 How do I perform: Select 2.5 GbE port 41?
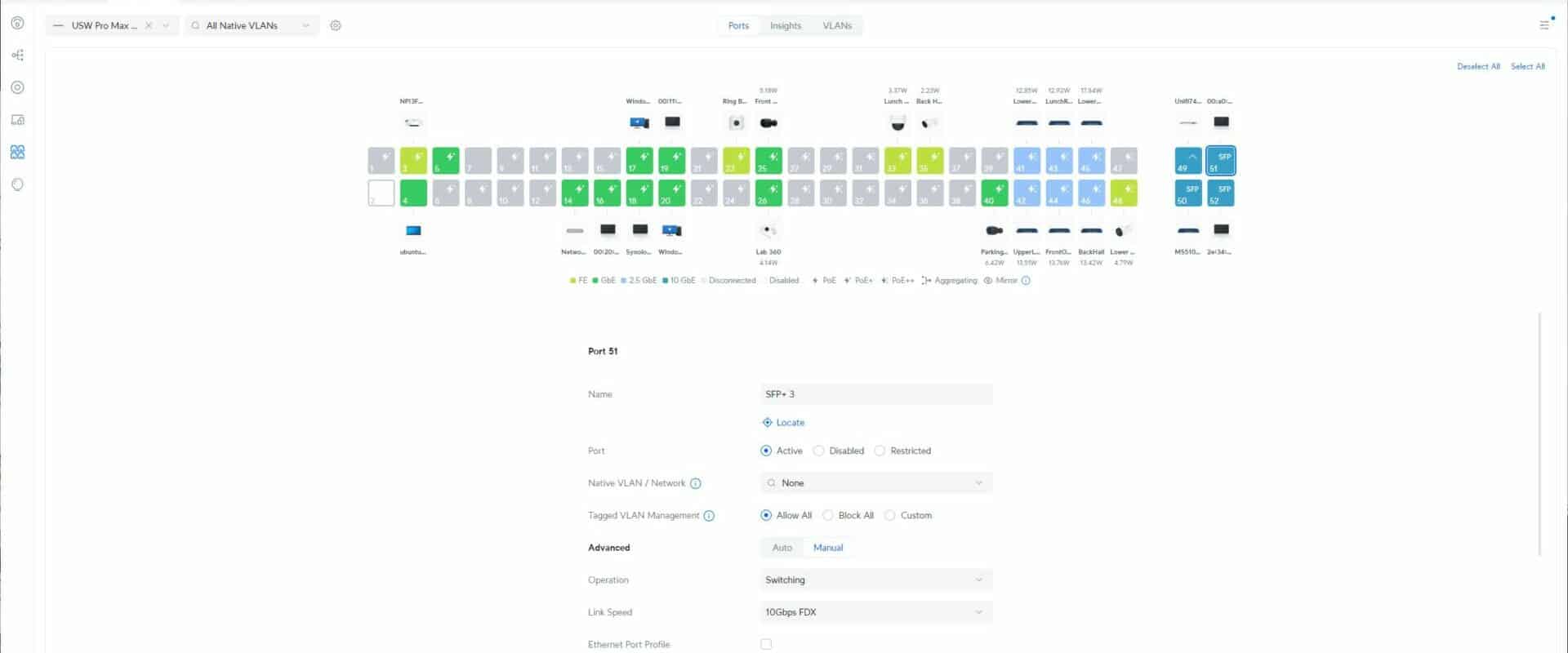click(x=1027, y=161)
